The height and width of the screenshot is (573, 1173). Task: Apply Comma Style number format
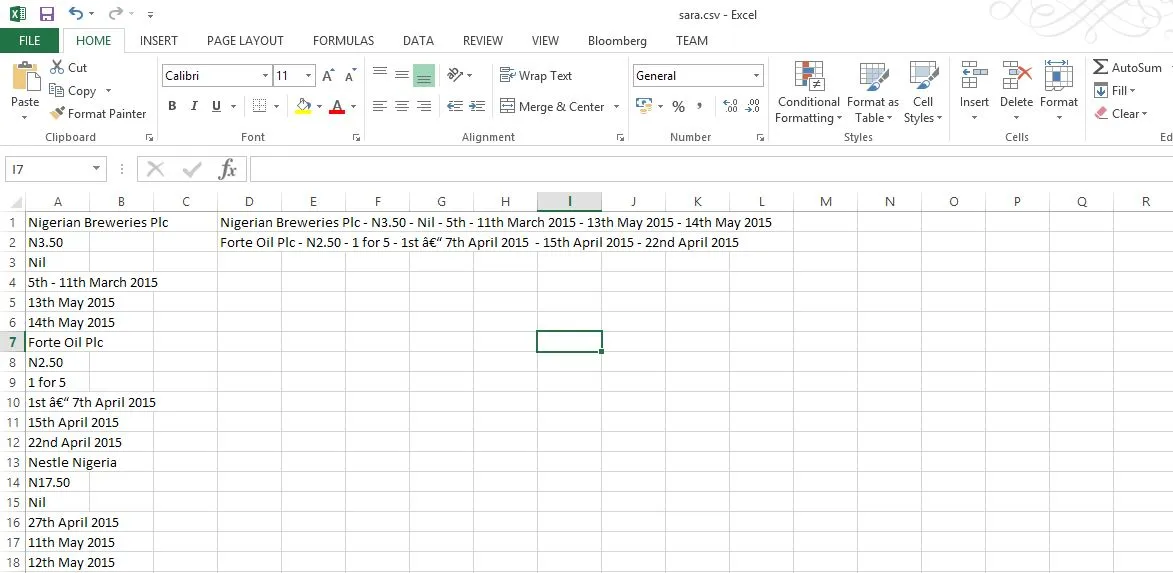click(699, 106)
